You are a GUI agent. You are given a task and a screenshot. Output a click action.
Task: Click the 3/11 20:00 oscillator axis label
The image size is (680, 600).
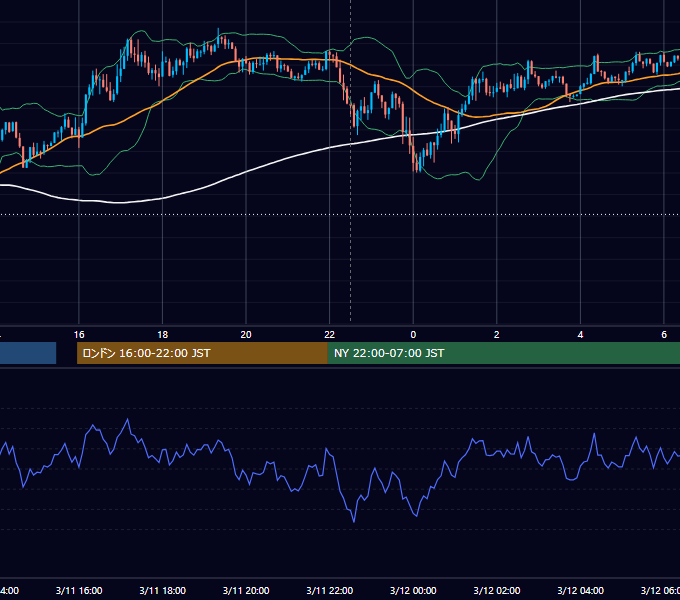[246, 590]
